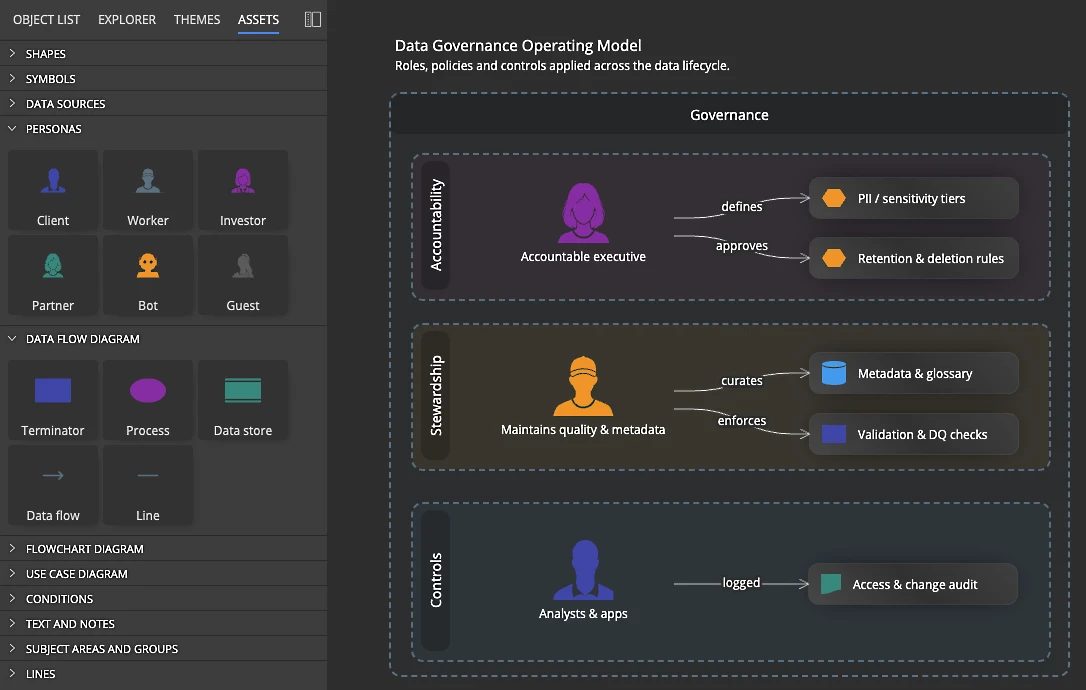Select the PII / sensitivity tiers node
Screen dimensions: 1086x690
click(914, 198)
